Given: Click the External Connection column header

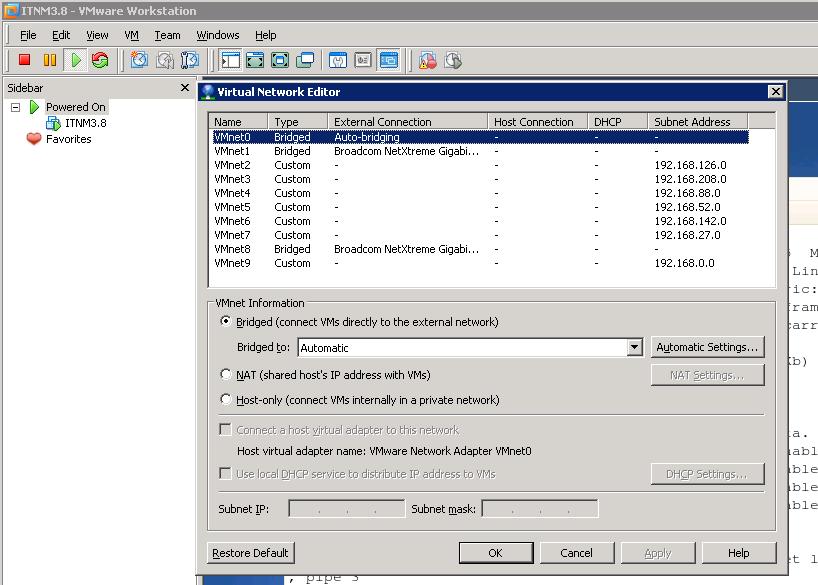Looking at the screenshot, I should click(407, 122).
